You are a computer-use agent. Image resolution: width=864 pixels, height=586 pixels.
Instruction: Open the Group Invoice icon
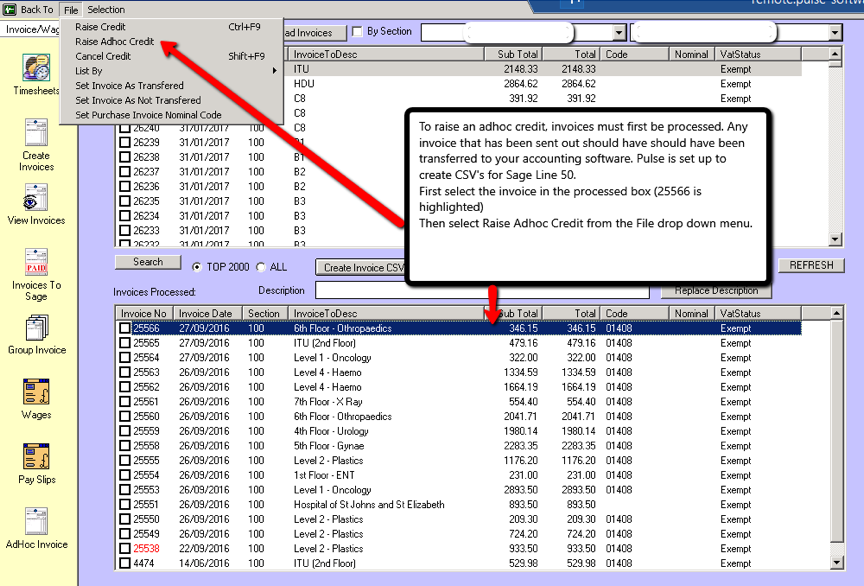point(36,333)
